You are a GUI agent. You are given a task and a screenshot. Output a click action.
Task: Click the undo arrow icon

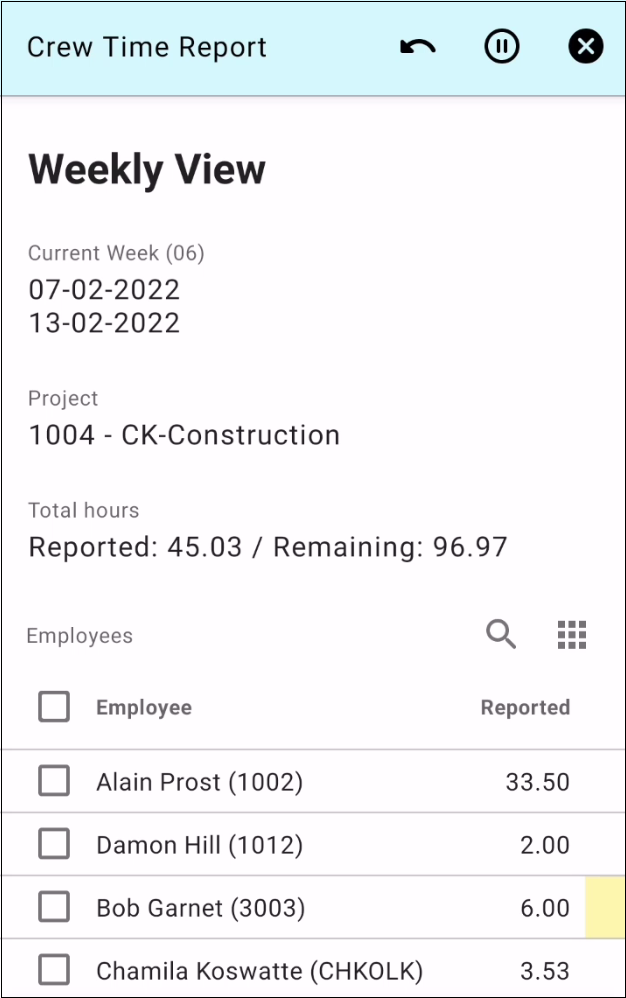(x=417, y=47)
